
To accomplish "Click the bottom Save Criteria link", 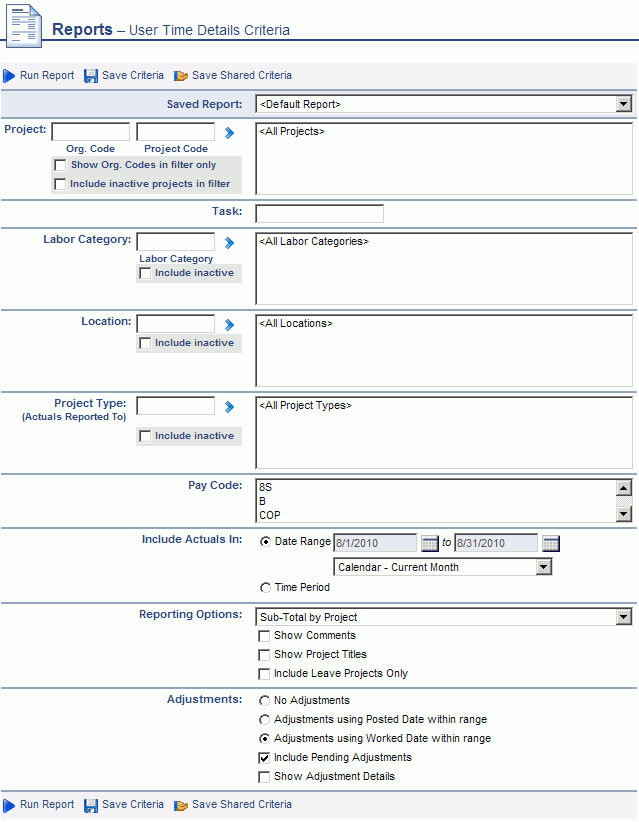I will tap(133, 805).
